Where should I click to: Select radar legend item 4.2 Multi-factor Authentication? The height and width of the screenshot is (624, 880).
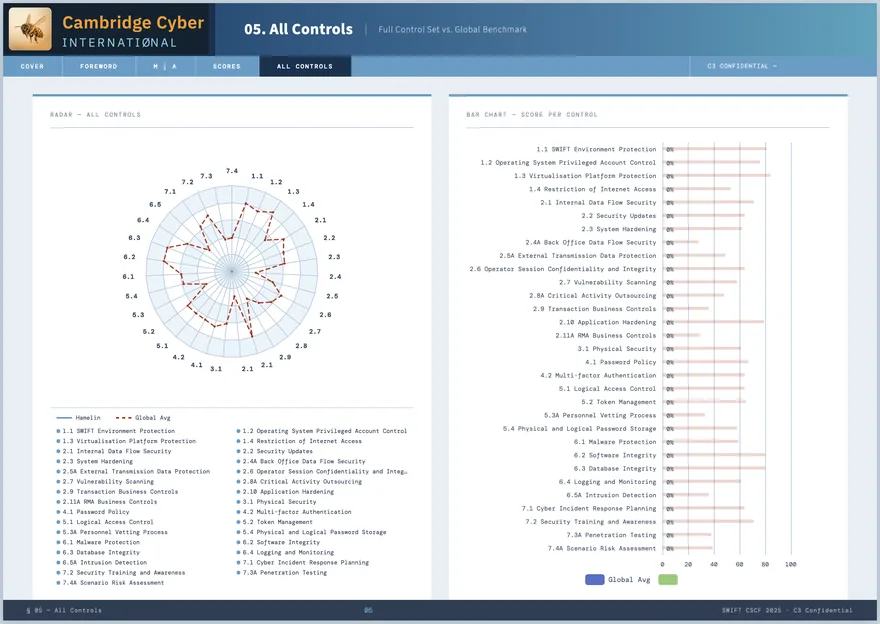[x=294, y=512]
